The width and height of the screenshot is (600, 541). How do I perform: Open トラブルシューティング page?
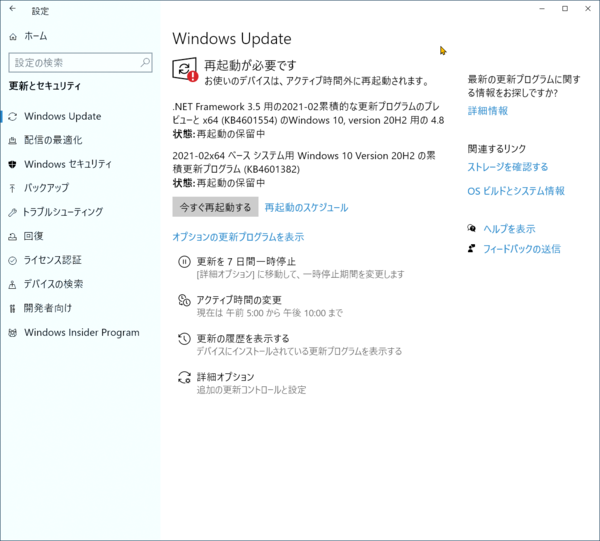[63, 212]
